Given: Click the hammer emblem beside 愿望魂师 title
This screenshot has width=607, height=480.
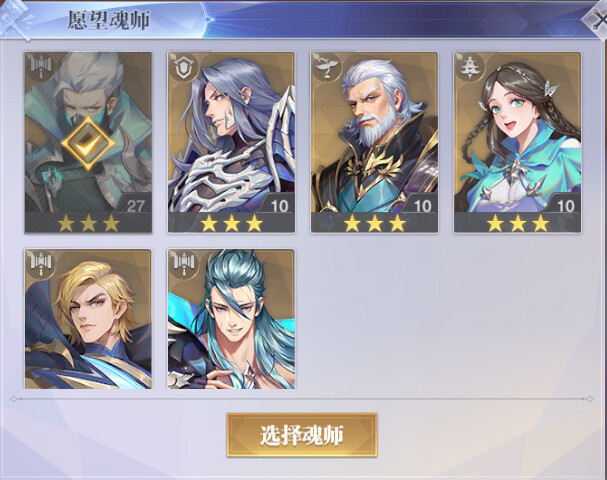Looking at the screenshot, I should click(x=15, y=19).
